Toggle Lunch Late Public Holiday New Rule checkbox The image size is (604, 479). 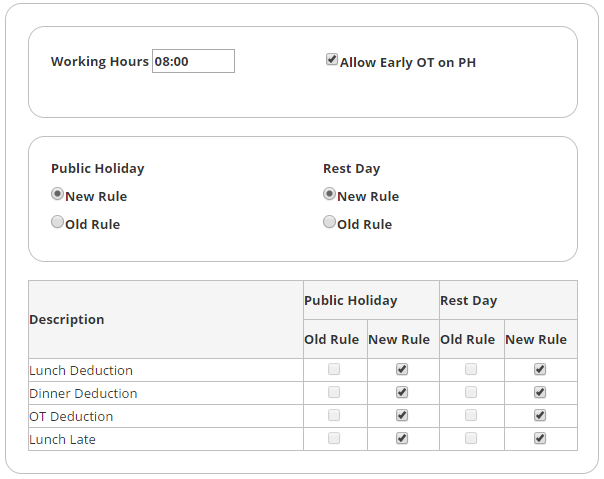click(x=402, y=438)
